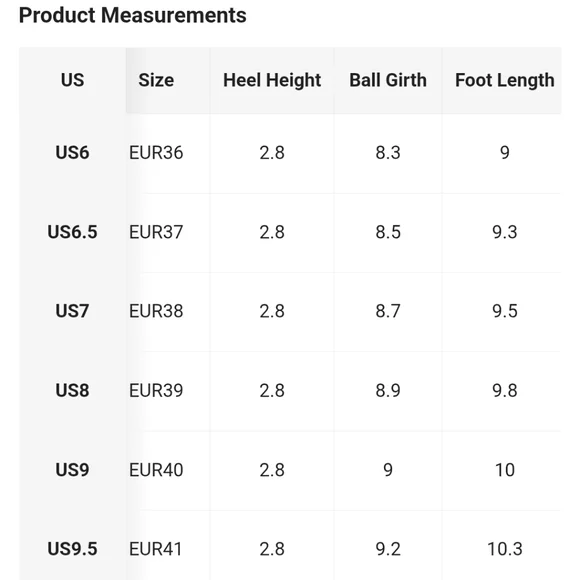Viewport: 580px width, 580px height.
Task: Select the US6.5 row label
Action: [72, 232]
